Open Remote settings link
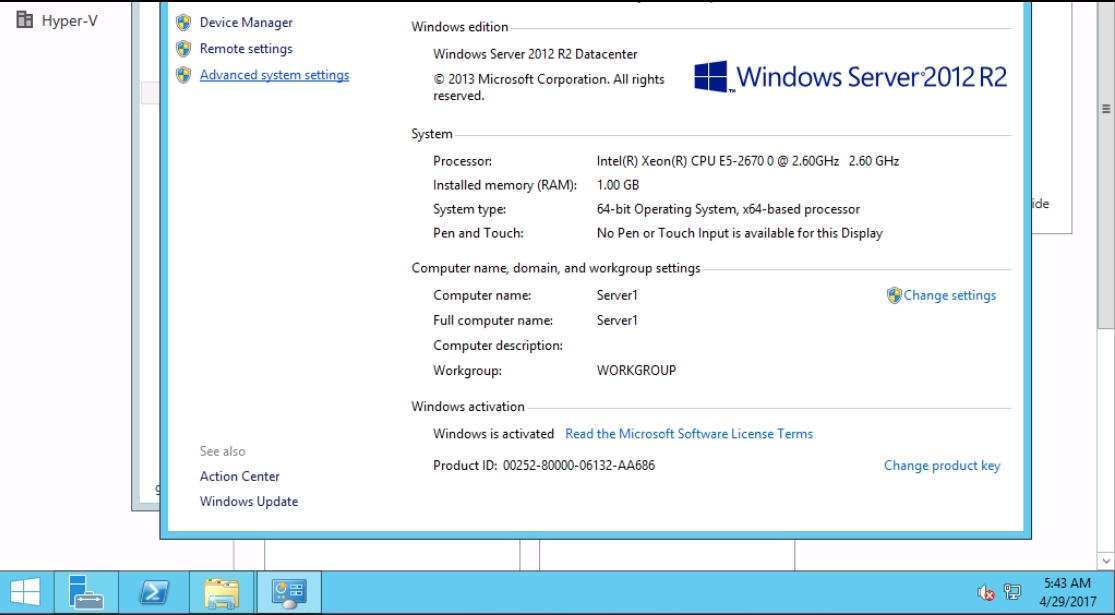 [246, 49]
